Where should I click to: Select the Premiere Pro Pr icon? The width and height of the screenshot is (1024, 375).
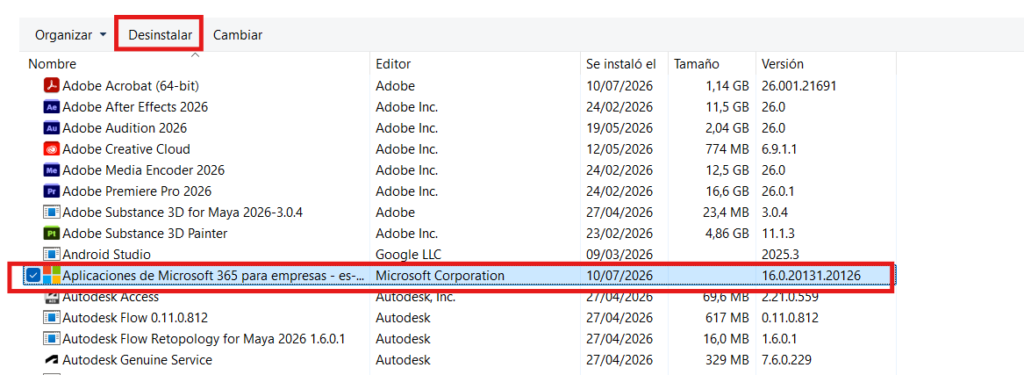tap(52, 191)
